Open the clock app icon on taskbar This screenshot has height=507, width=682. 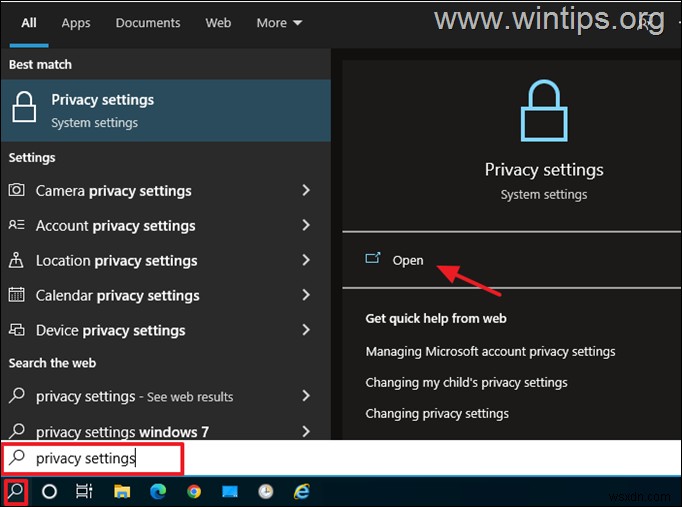(x=266, y=491)
